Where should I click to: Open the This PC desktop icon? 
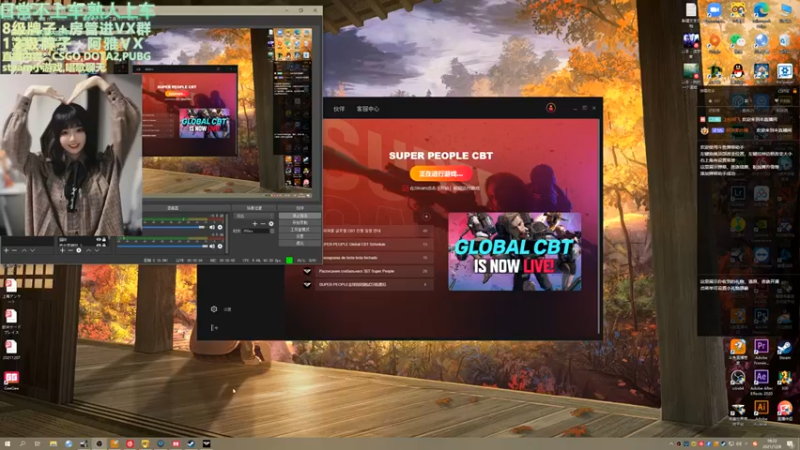tap(785, 10)
